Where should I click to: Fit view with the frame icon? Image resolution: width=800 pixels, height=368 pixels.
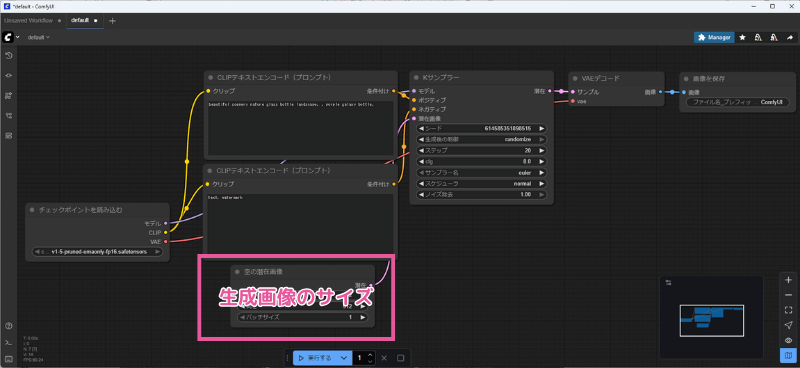pyautogui.click(x=788, y=310)
